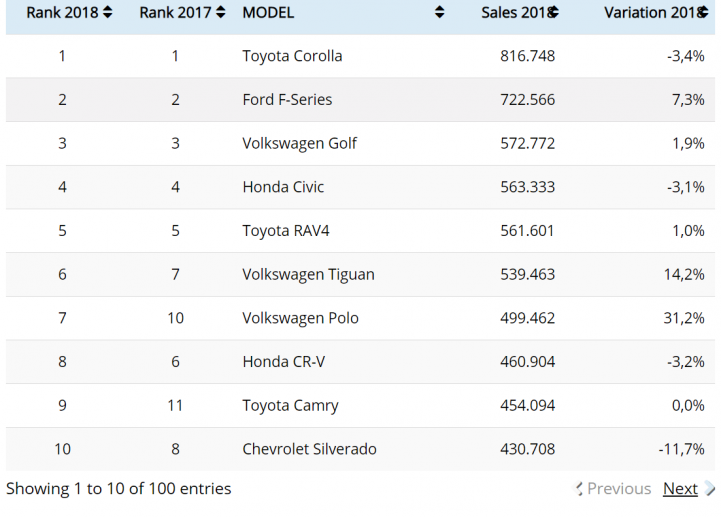Select the Ford F-Series model cell
Viewport: 721px width, 517px height.
[287, 99]
